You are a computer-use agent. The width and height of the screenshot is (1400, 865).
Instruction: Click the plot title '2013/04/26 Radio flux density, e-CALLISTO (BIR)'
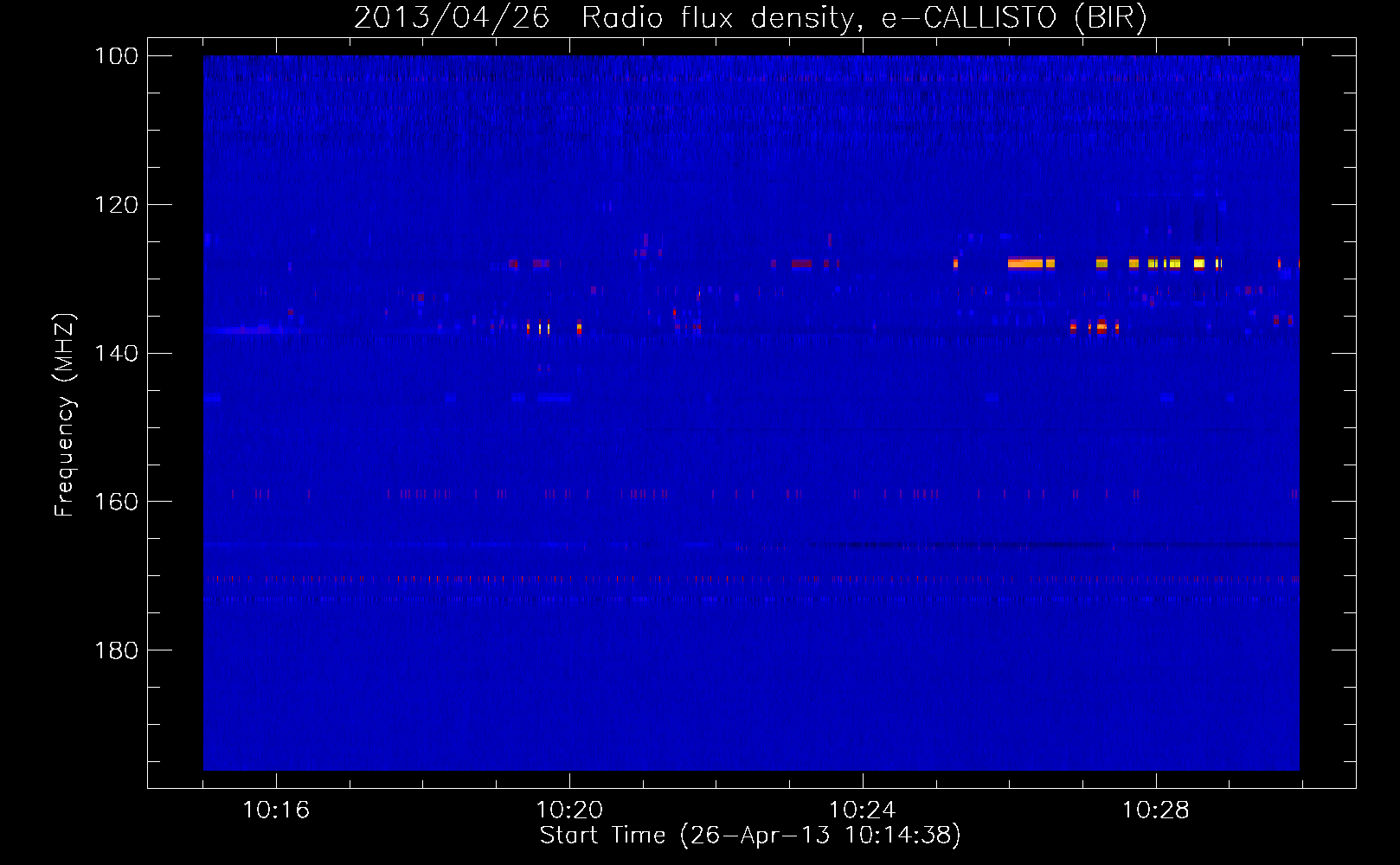click(750, 18)
